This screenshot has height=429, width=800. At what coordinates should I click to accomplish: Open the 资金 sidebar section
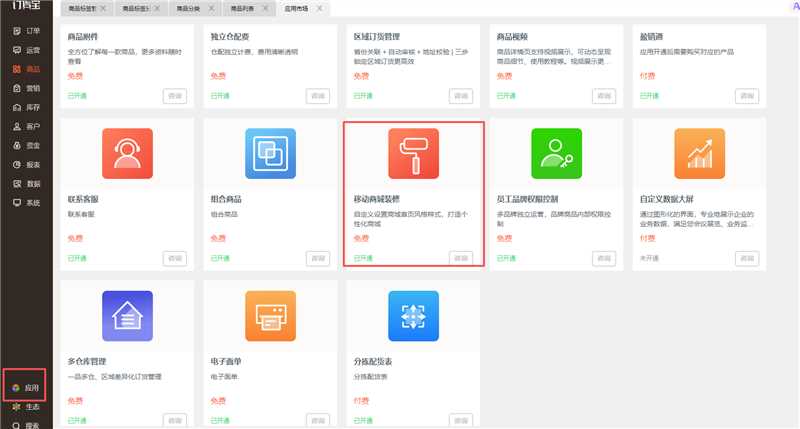coord(26,145)
